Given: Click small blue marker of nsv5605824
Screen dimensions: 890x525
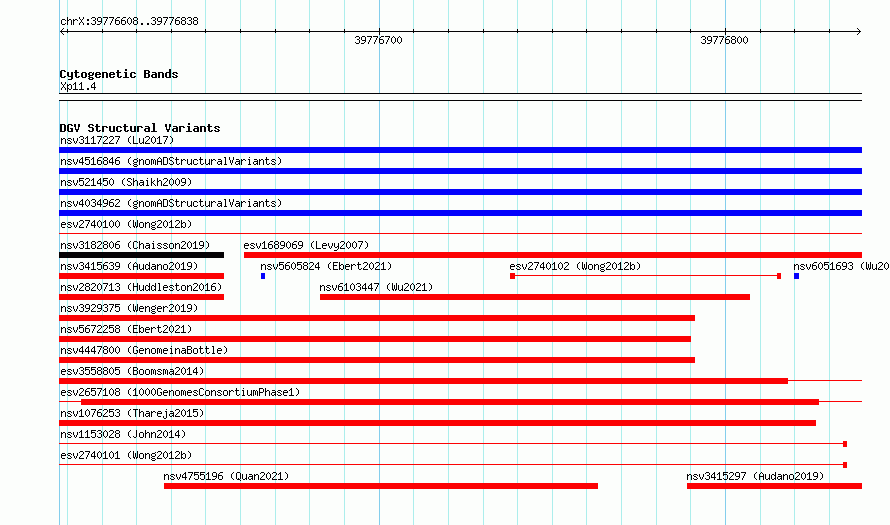Looking at the screenshot, I should 263,276.
